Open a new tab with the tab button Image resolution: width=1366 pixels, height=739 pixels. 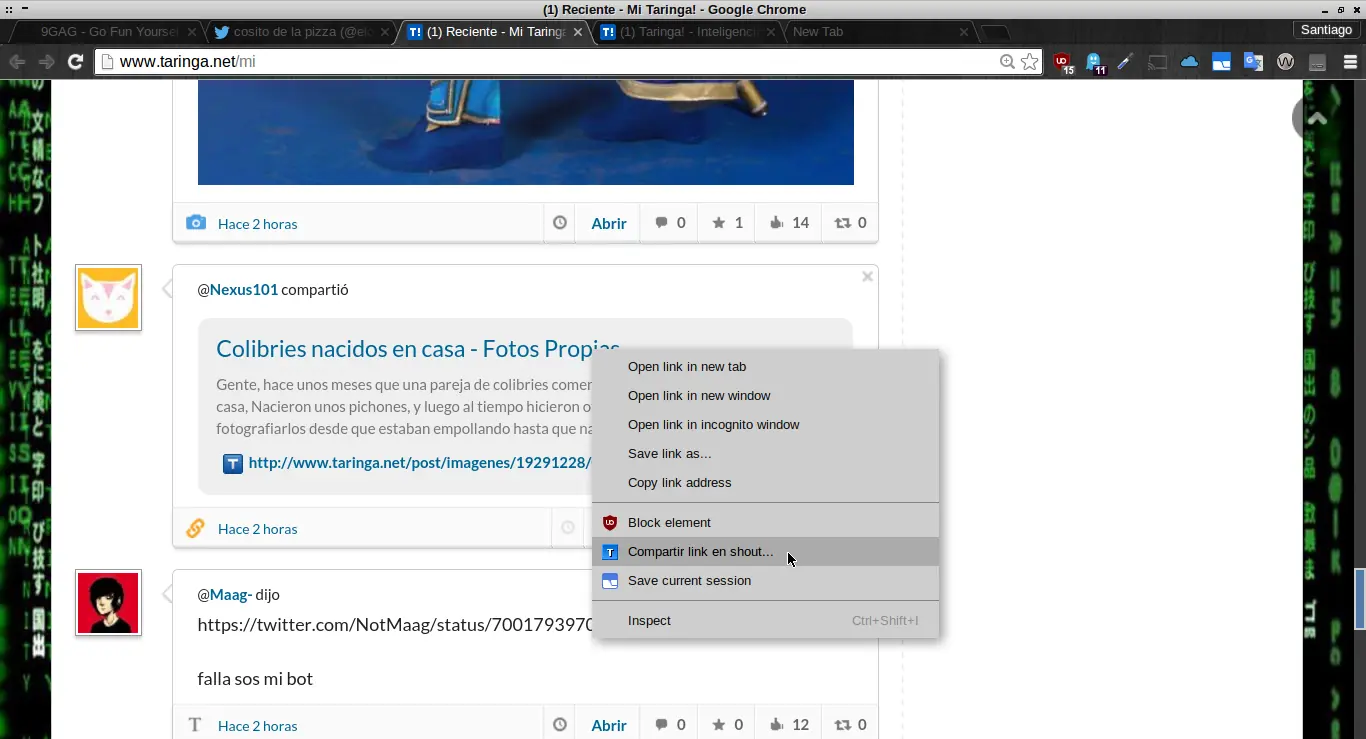pyautogui.click(x=994, y=32)
